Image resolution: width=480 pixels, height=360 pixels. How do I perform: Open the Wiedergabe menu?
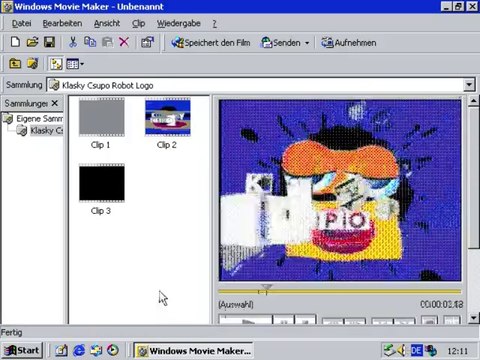point(179,23)
